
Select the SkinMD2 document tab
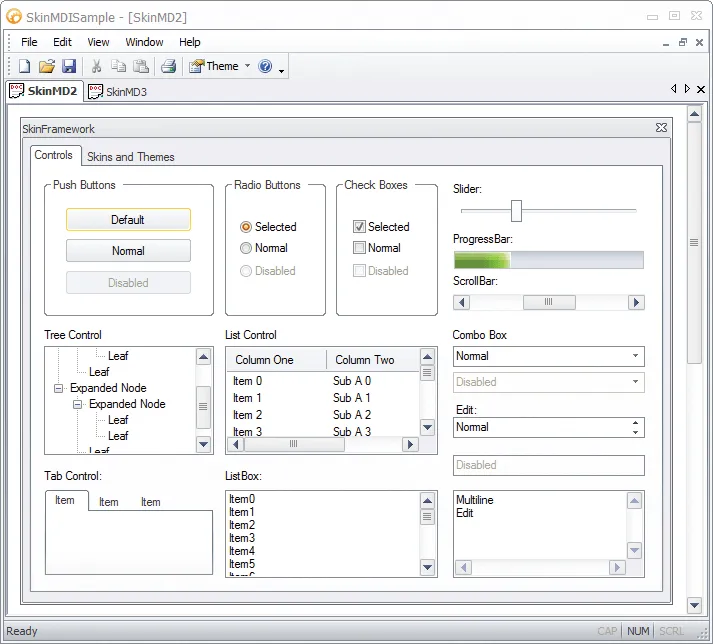pyautogui.click(x=45, y=91)
